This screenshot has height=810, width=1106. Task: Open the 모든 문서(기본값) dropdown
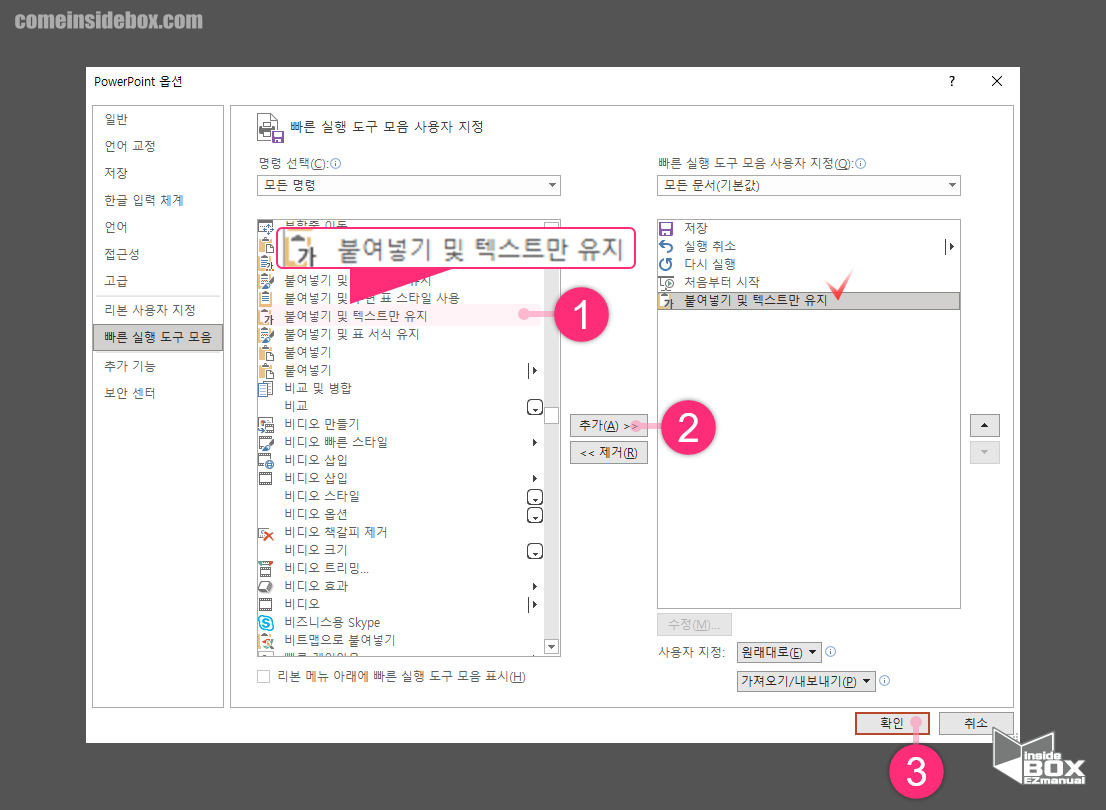point(808,185)
